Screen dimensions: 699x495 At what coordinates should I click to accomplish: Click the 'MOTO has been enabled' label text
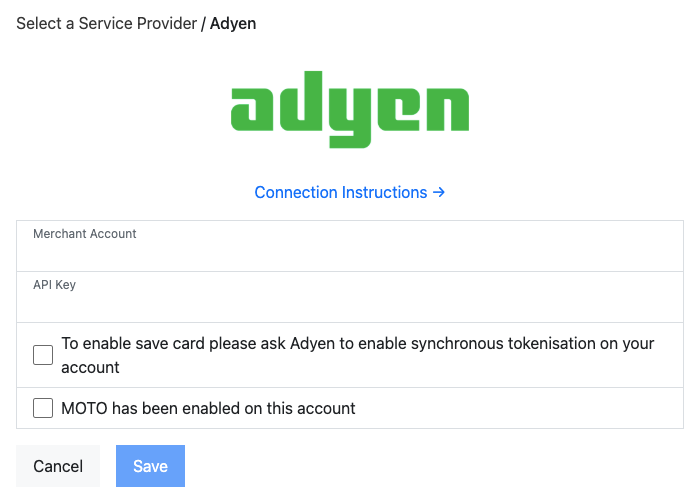coord(208,408)
